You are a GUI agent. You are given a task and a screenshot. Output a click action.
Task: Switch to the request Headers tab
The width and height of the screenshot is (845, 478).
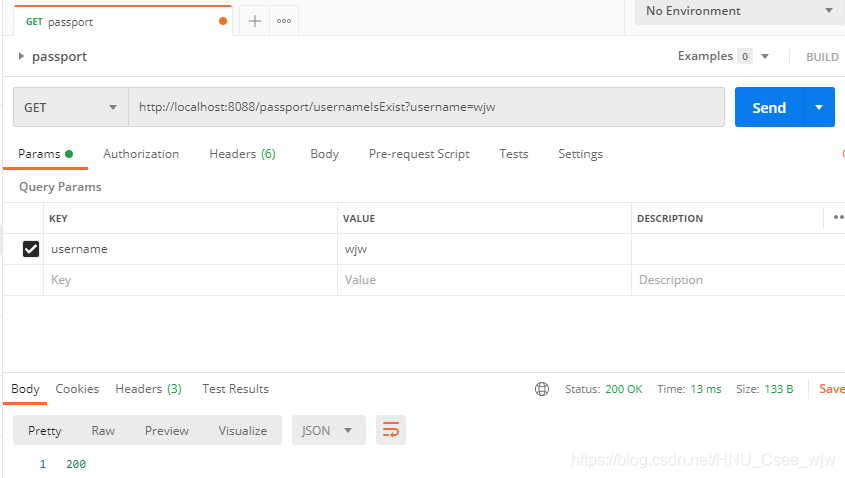(x=242, y=154)
